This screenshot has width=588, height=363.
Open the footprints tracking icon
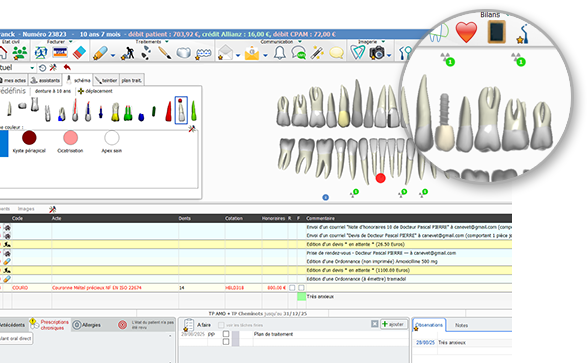coord(146,52)
